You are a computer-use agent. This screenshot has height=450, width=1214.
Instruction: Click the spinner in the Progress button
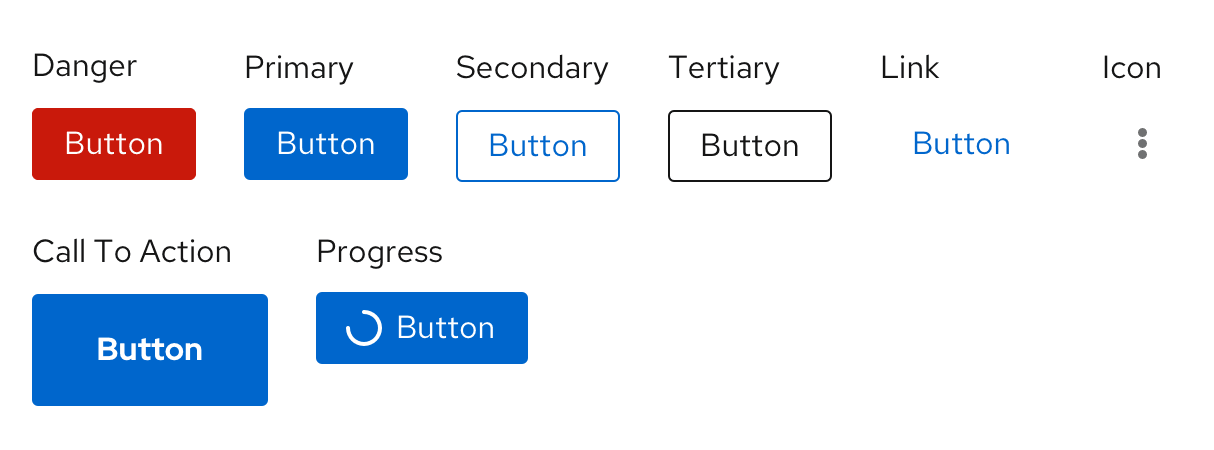363,328
